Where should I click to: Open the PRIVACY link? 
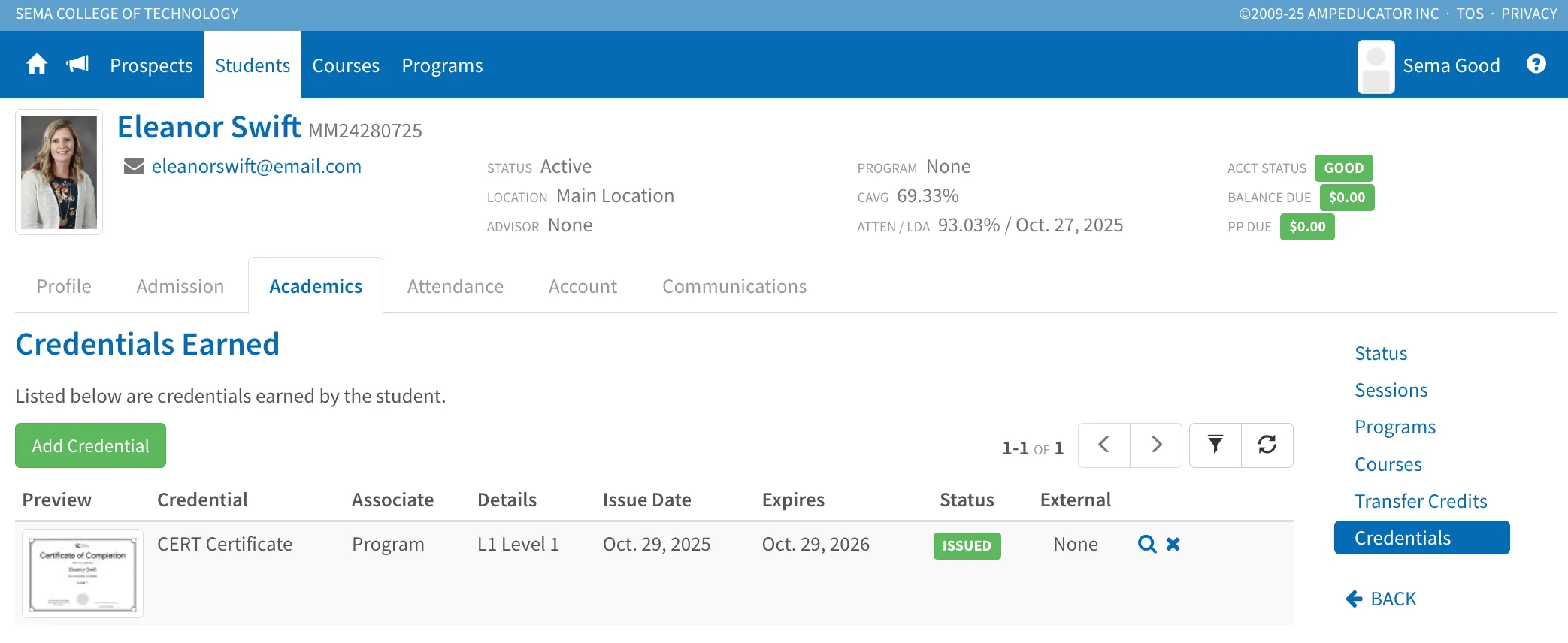click(1529, 14)
